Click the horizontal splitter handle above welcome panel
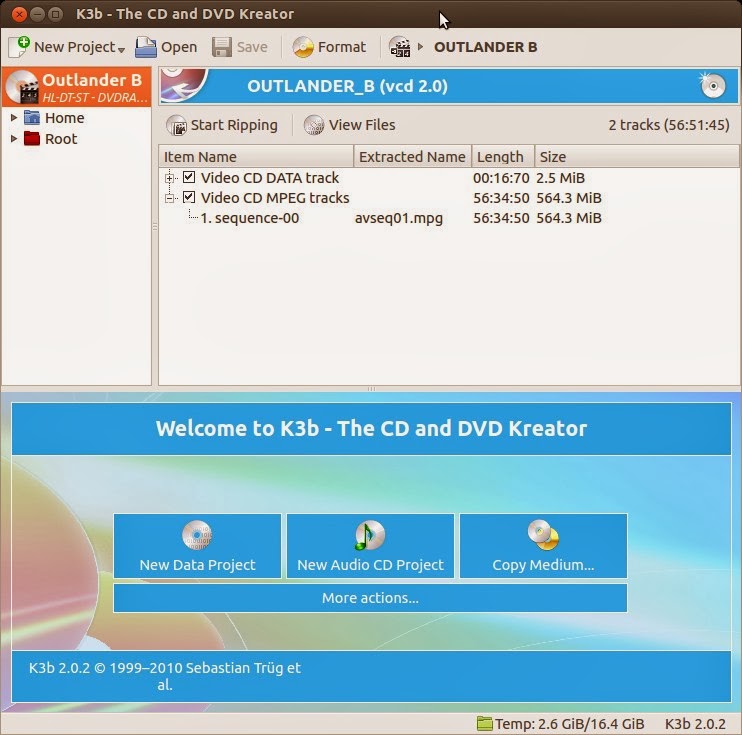Image resolution: width=742 pixels, height=735 pixels. pyautogui.click(x=371, y=389)
